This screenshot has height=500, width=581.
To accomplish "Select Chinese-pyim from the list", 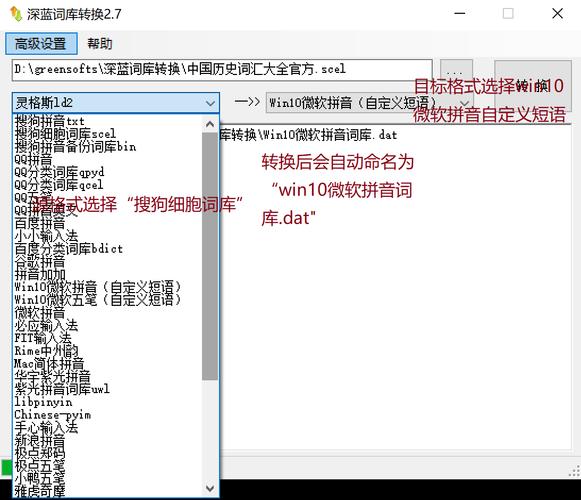I will tap(107, 415).
